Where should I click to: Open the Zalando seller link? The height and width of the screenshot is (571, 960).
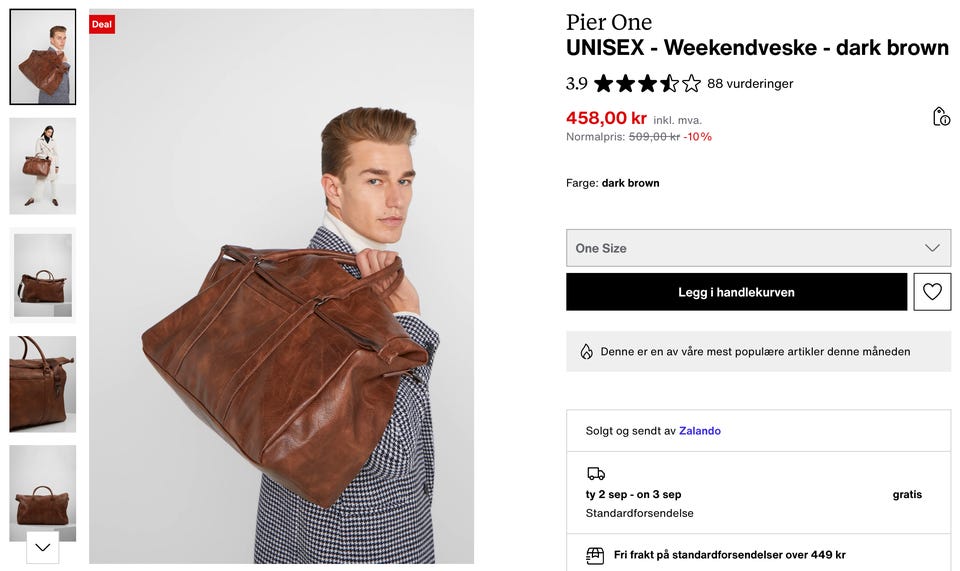tap(700, 431)
